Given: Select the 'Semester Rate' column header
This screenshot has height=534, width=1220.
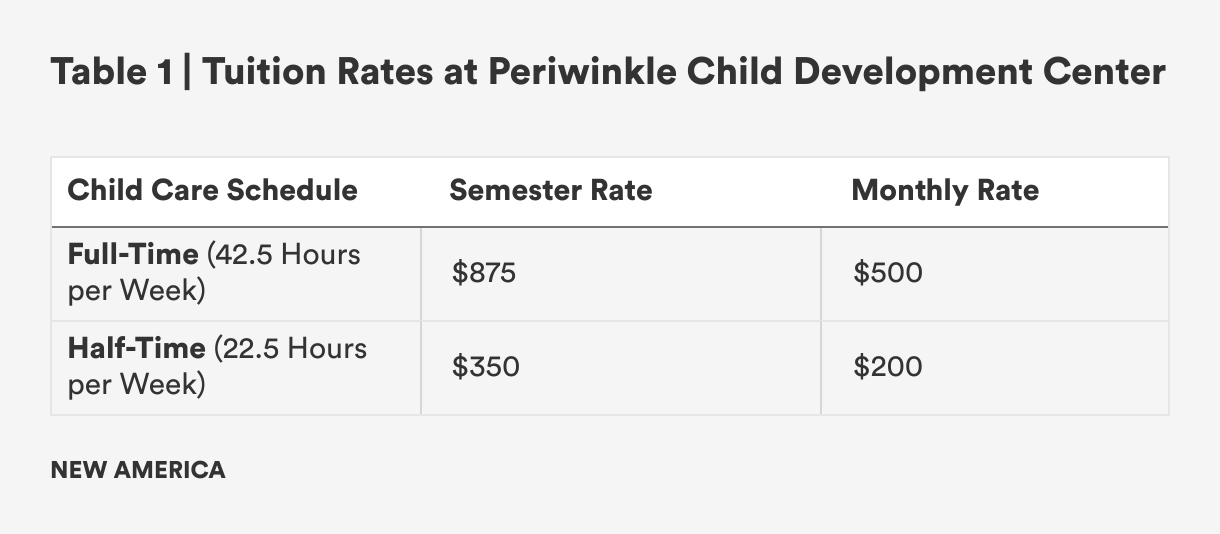Looking at the screenshot, I should 550,190.
